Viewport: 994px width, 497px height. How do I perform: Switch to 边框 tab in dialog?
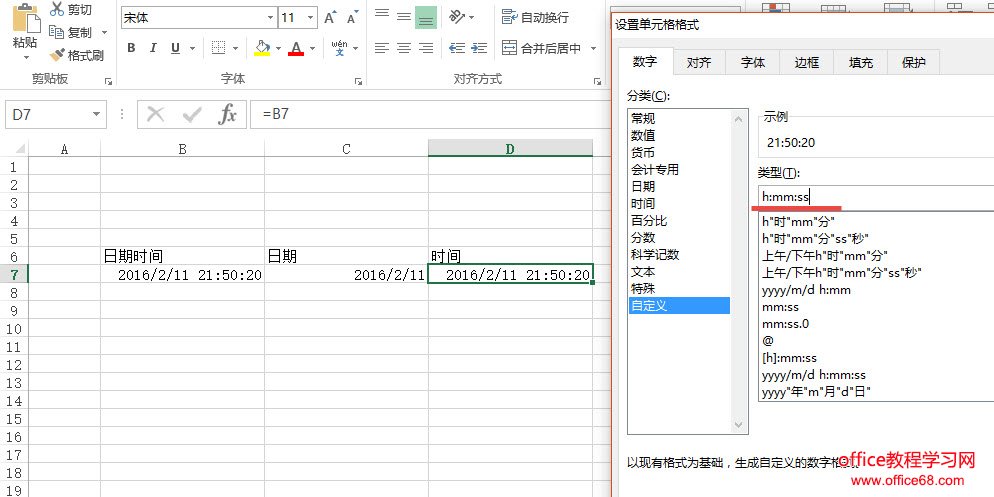tap(807, 63)
